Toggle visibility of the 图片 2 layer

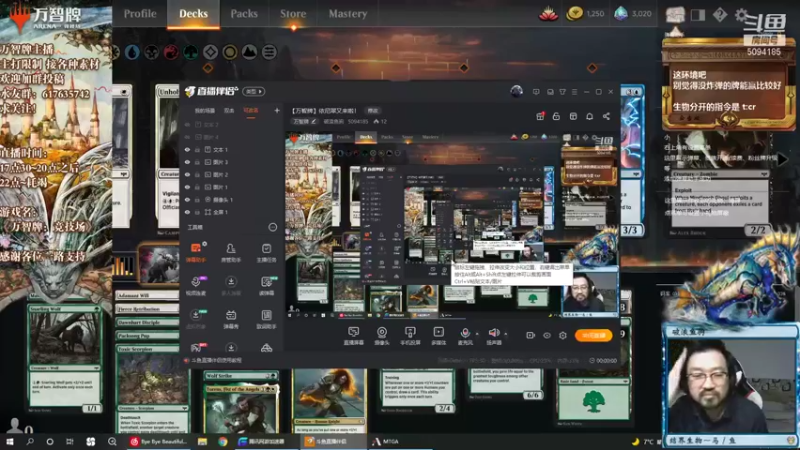point(187,174)
